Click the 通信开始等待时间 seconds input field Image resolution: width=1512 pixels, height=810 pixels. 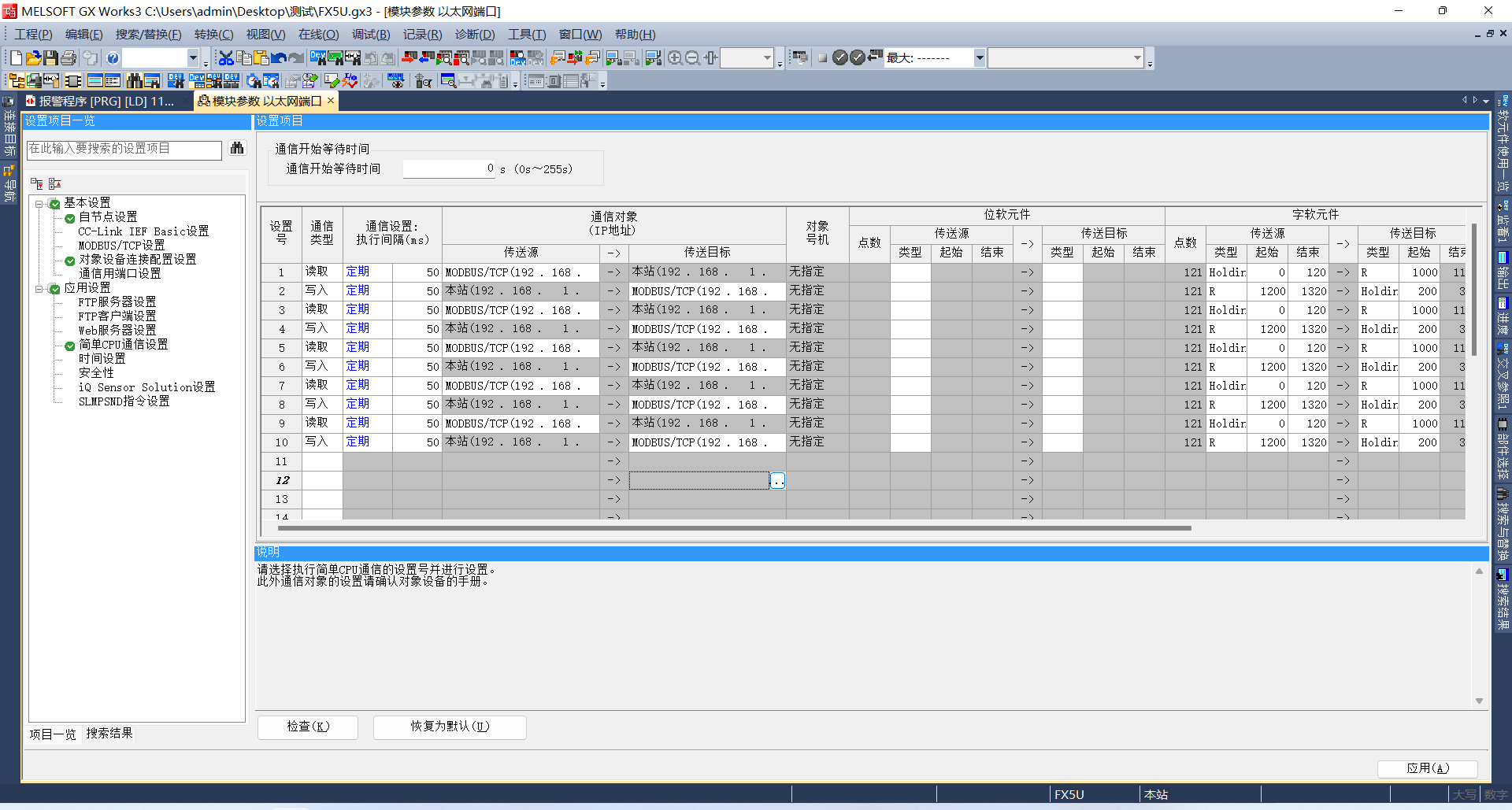[449, 169]
